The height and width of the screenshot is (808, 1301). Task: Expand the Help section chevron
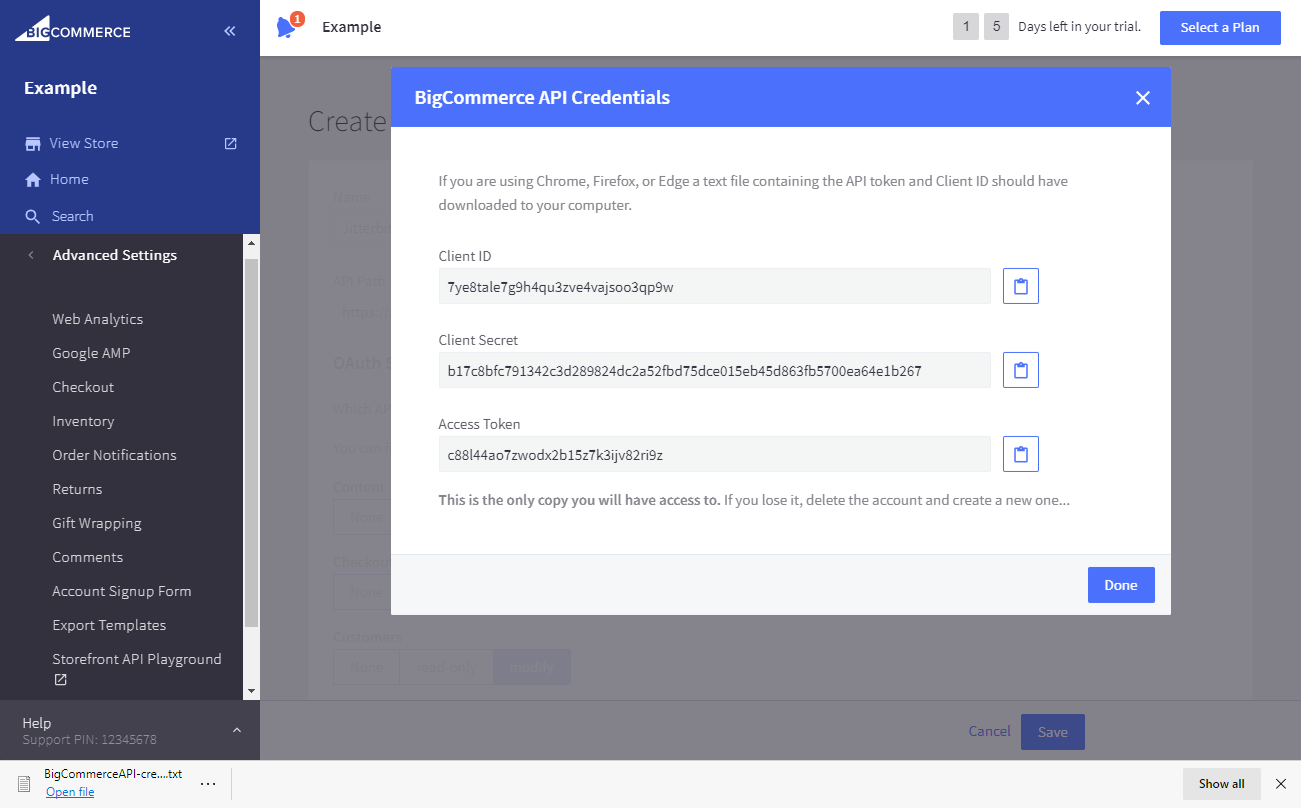[x=237, y=730]
